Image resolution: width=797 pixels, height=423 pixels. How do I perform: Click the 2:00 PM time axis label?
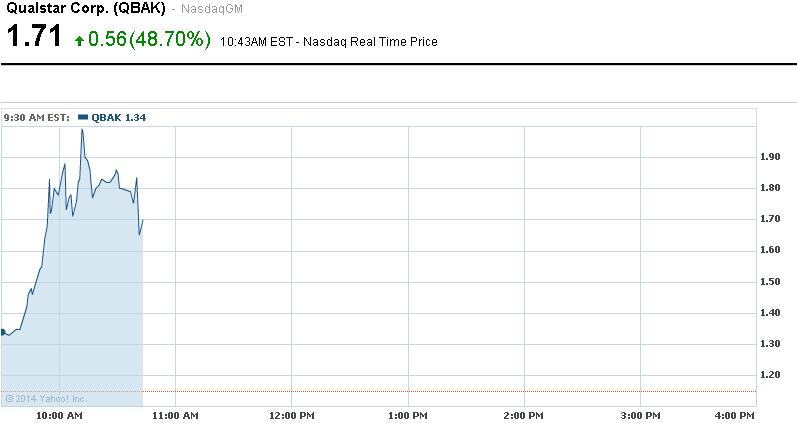524,414
